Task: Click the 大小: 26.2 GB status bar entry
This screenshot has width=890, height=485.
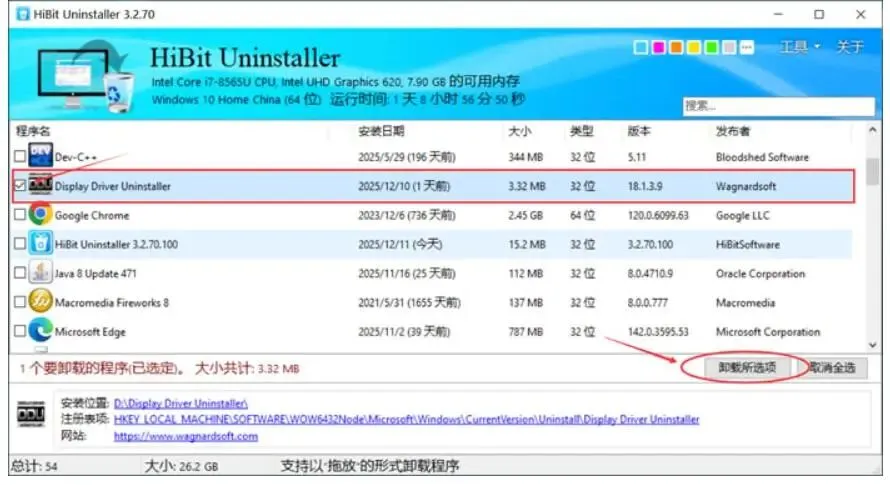Action: click(x=181, y=466)
